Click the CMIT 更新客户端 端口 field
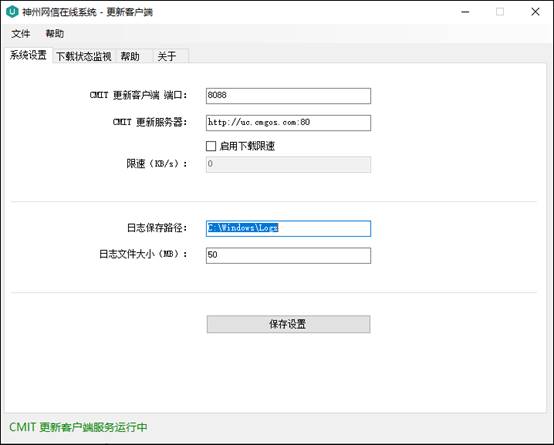Viewport: 554px width, 445px height. (288, 96)
